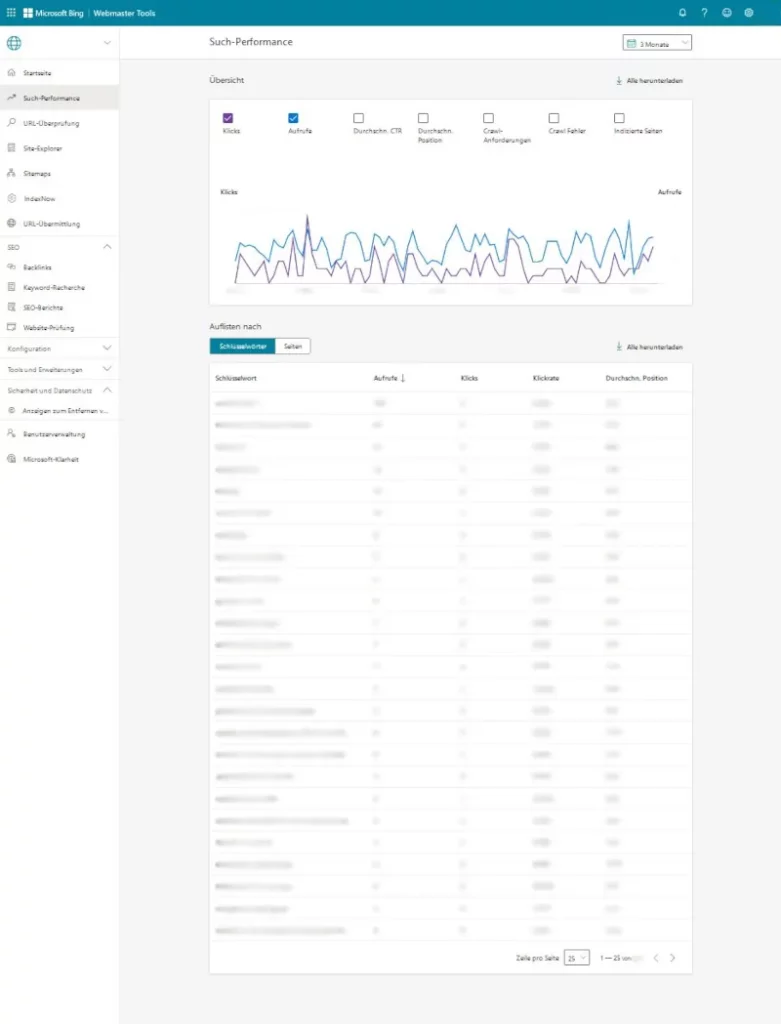Open Startseite in the sidebar
Screen dimensions: 781x1024
(x=37, y=73)
